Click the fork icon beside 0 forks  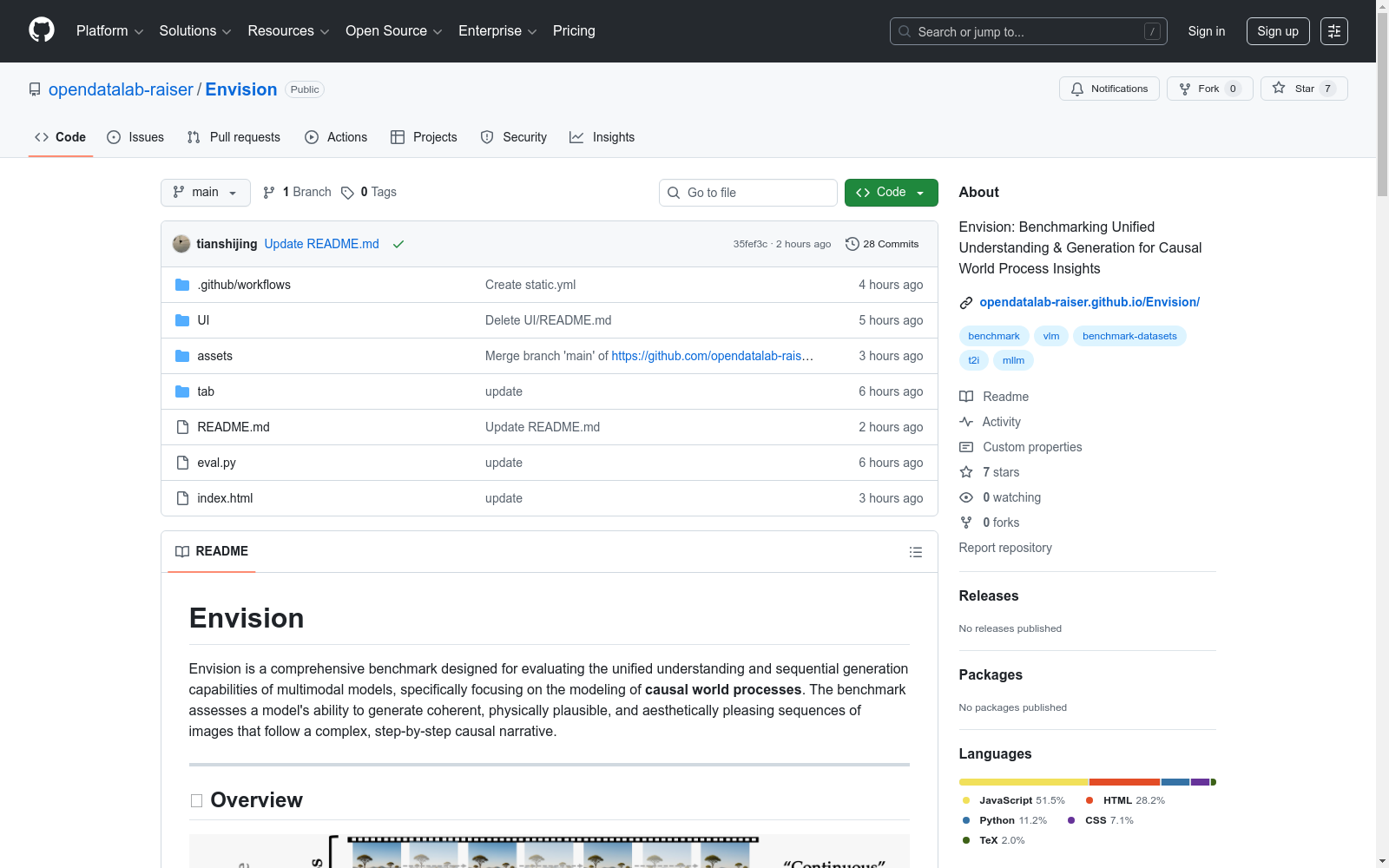(966, 523)
